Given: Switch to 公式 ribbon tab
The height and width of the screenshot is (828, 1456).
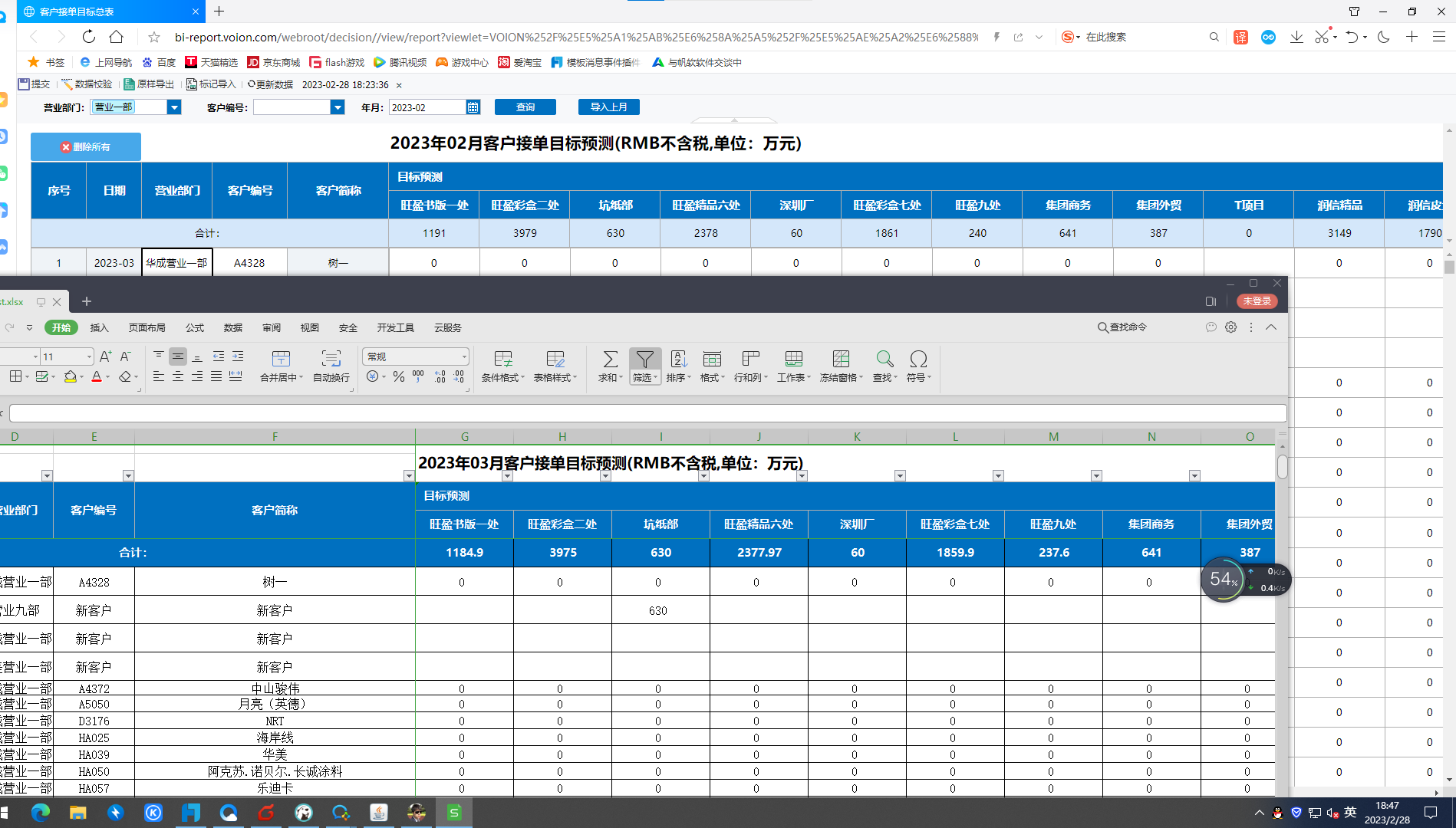Looking at the screenshot, I should tap(195, 327).
